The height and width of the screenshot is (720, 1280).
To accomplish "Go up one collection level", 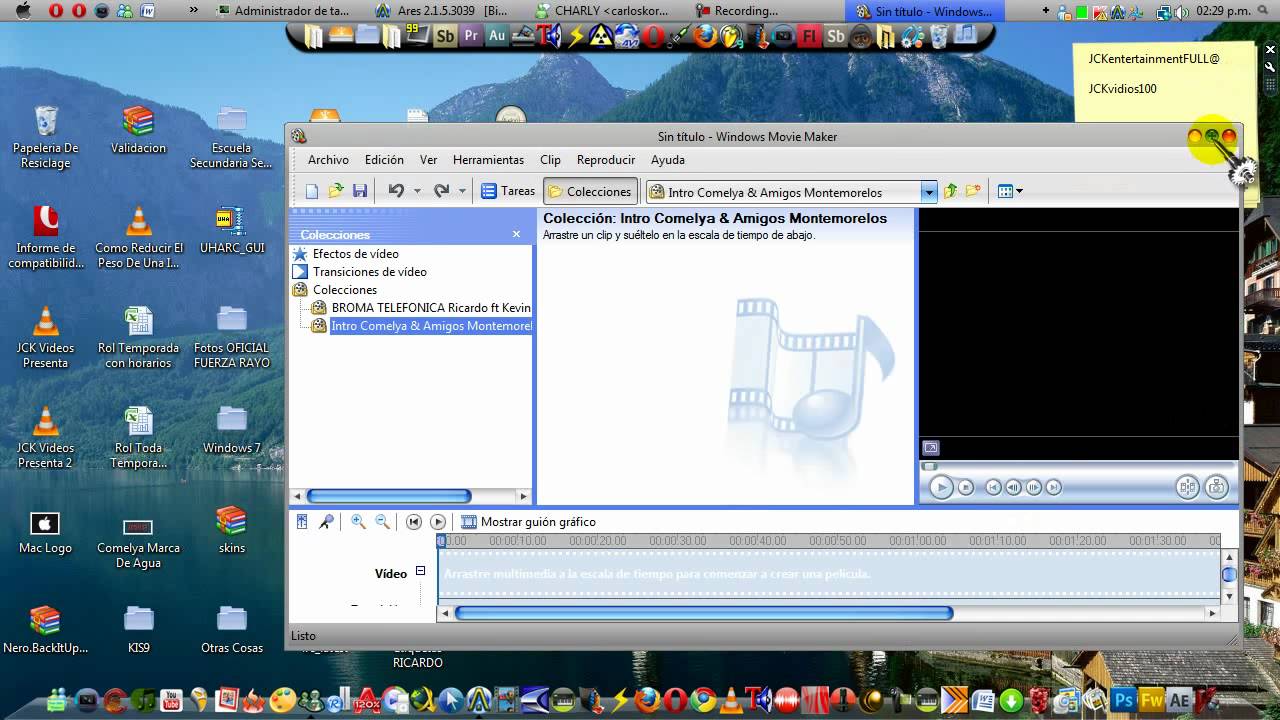I will click(950, 191).
